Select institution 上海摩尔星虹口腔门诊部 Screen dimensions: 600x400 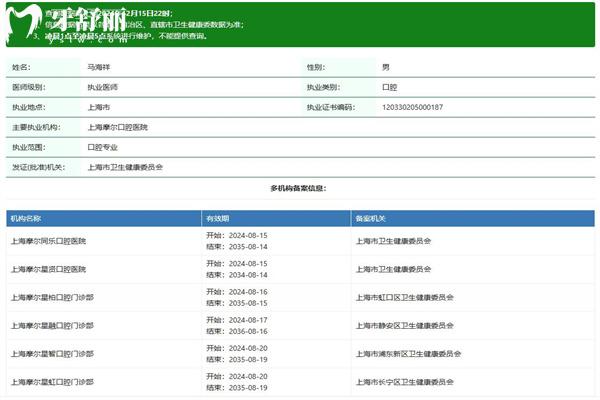(x=52, y=382)
